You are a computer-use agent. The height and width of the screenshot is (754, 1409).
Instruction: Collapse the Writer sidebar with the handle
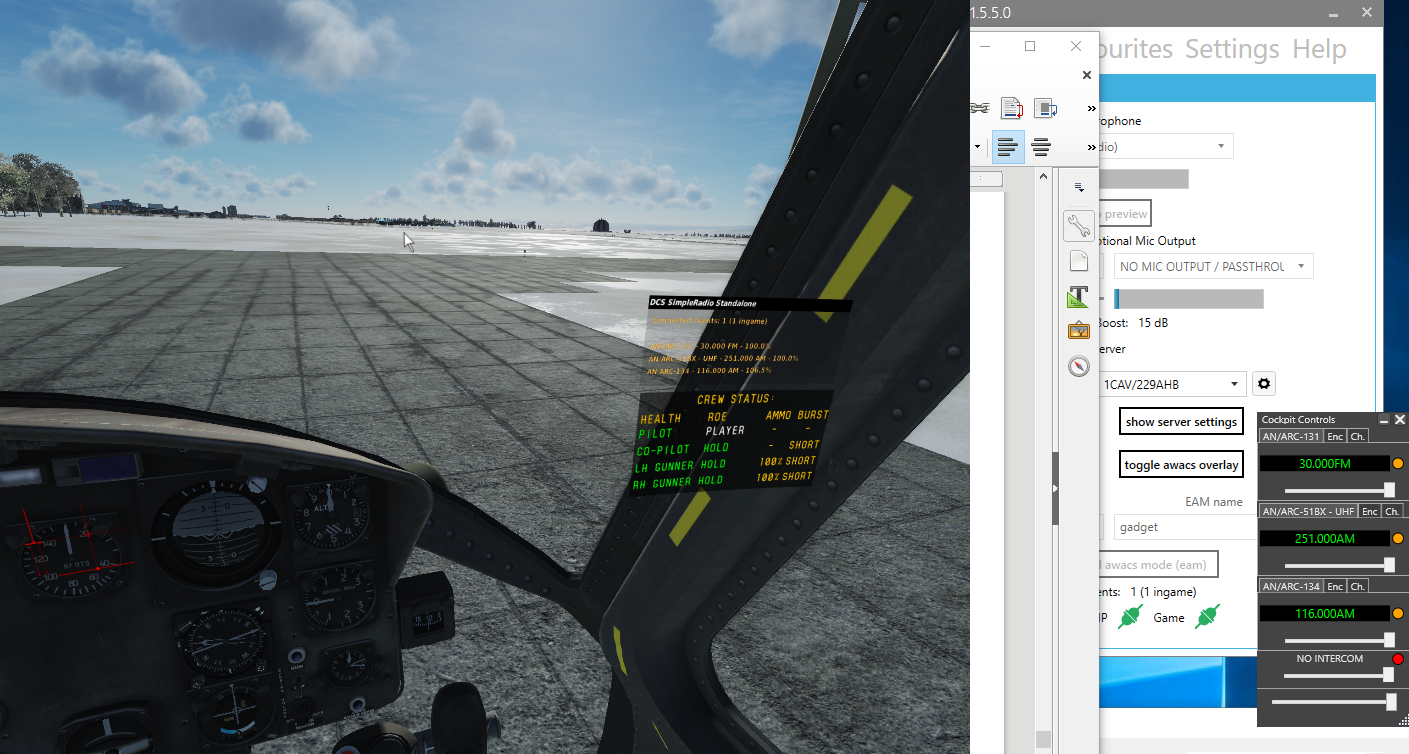1055,488
